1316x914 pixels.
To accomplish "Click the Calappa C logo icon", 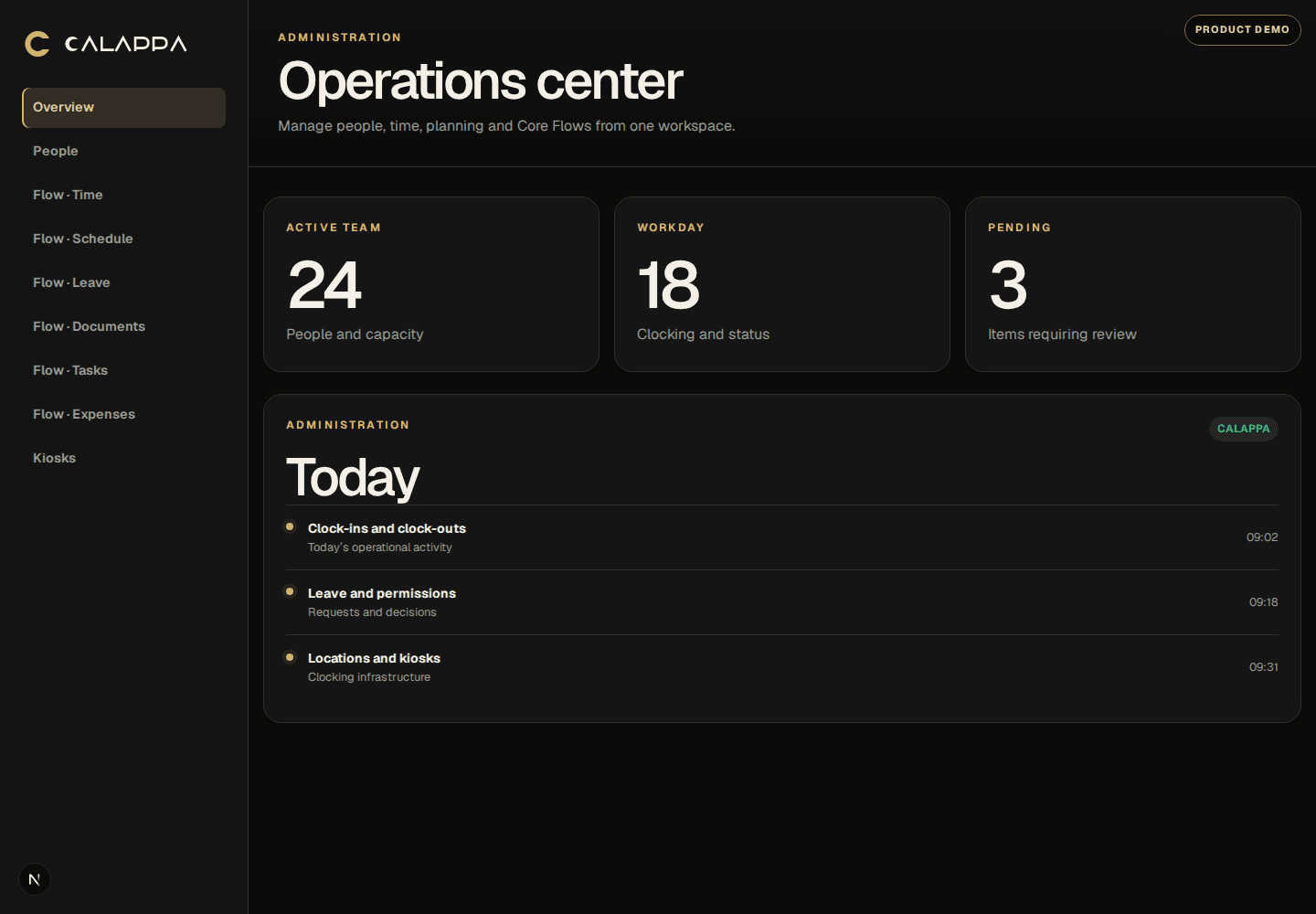I will point(37,44).
